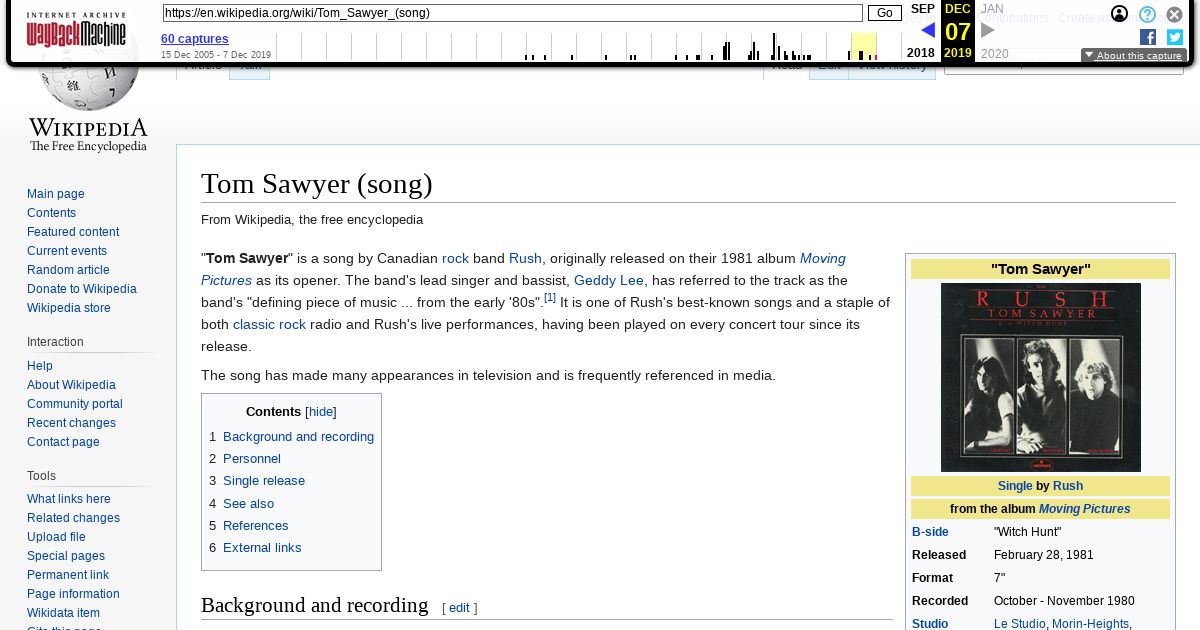This screenshot has height=630, width=1200.
Task: Open citation footnote [1]
Action: click(x=550, y=297)
